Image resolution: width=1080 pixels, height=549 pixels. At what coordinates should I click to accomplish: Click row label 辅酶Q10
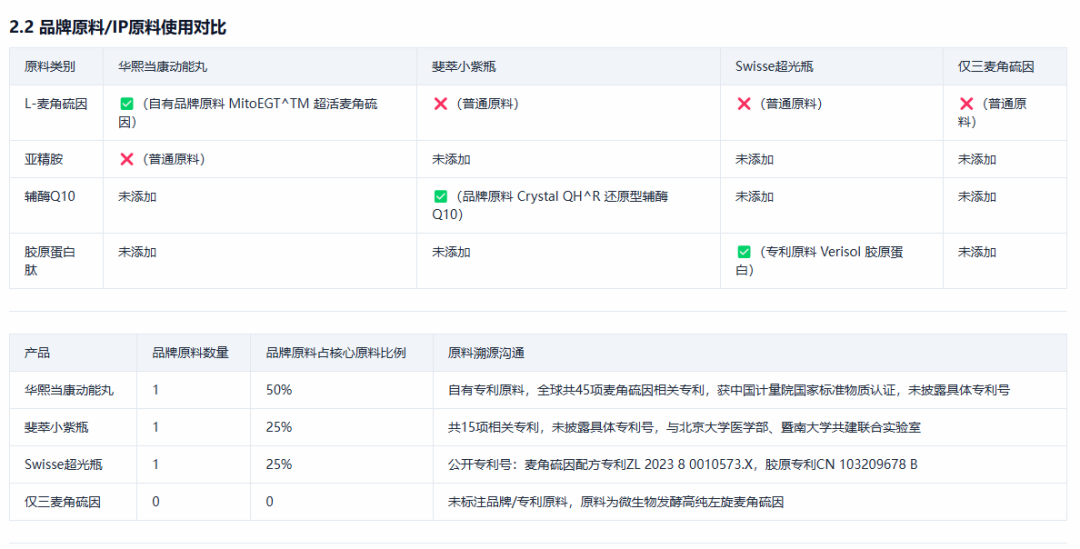coord(50,196)
